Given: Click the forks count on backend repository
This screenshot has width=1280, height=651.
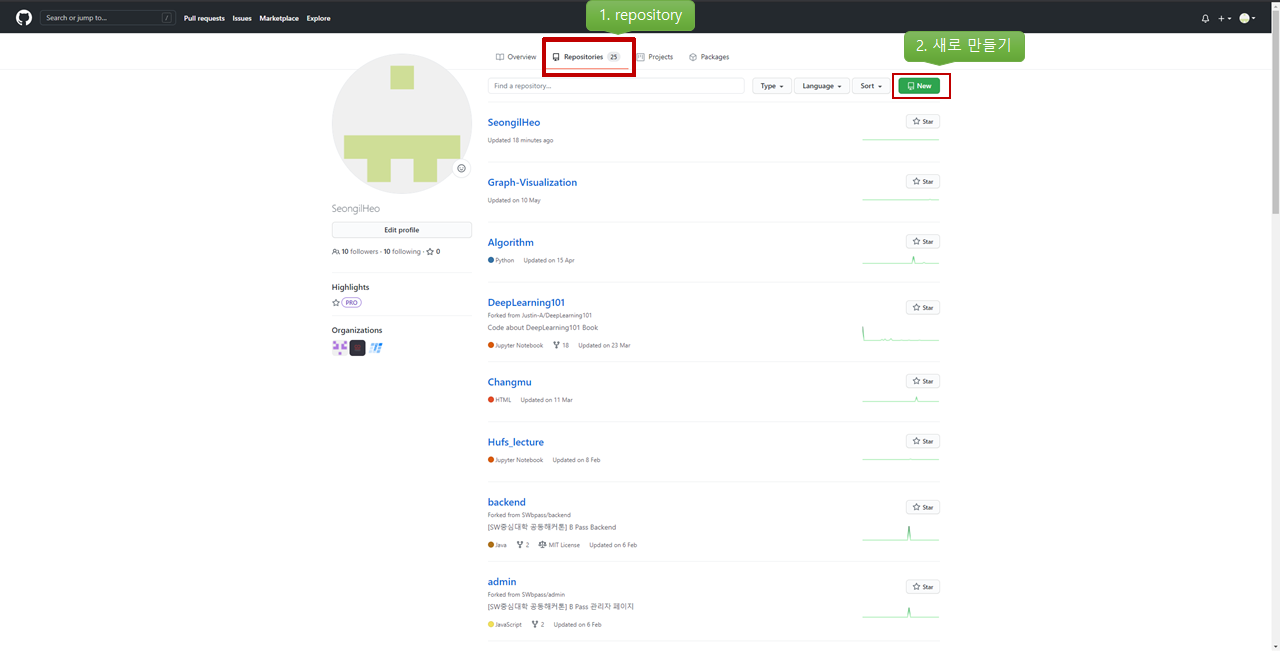Looking at the screenshot, I should (521, 545).
